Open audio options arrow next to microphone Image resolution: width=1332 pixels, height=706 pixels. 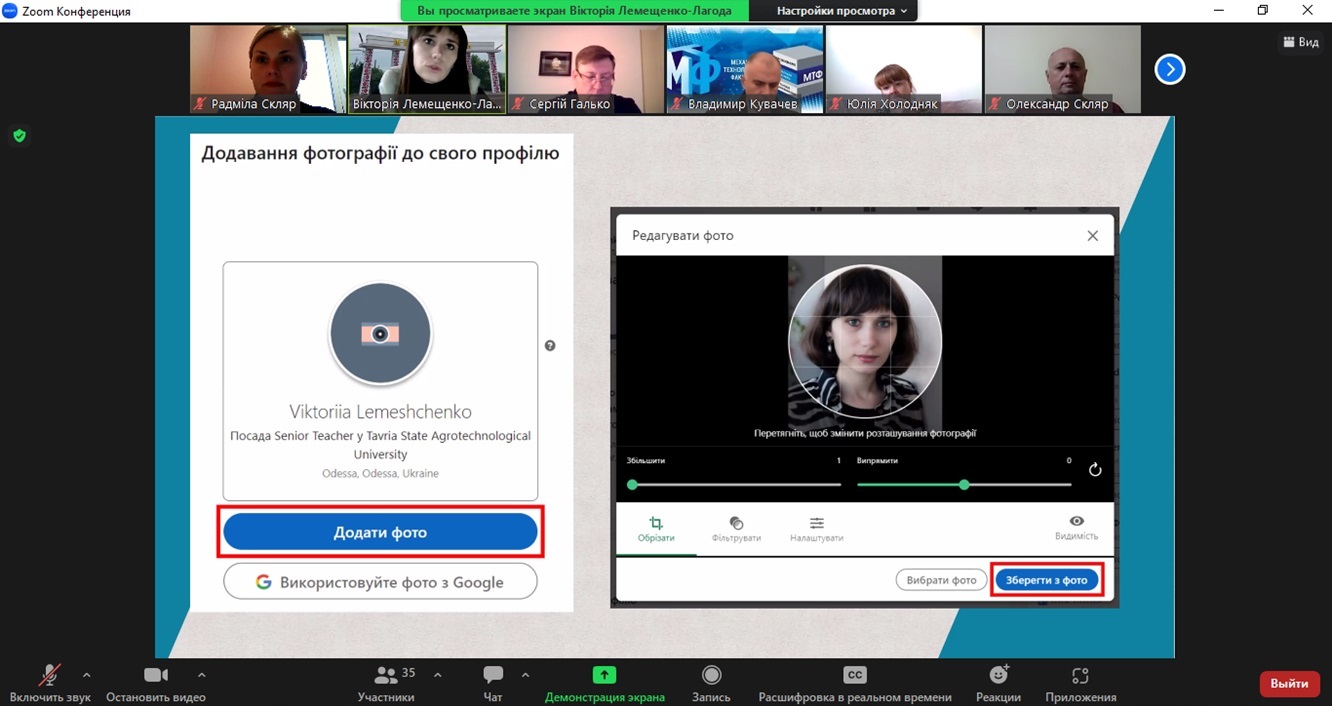[x=86, y=674]
